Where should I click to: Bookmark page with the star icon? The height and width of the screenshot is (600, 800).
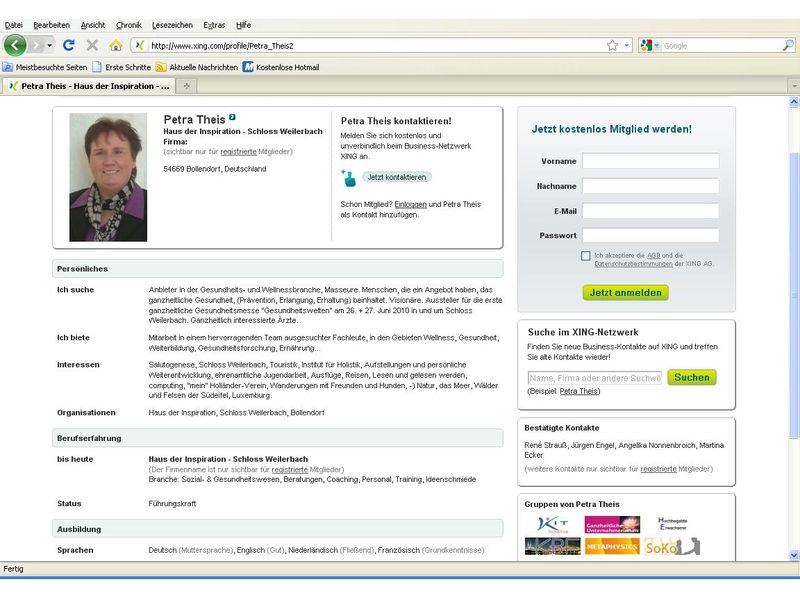click(x=612, y=45)
